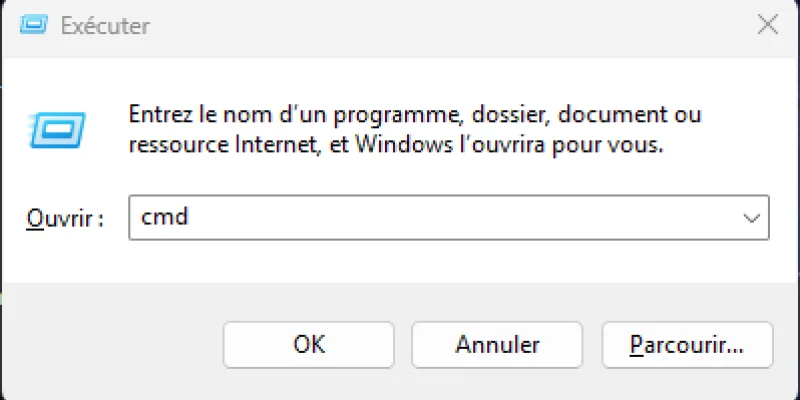
Task: Click empty title bar right of Exécuter
Action: point(450,26)
